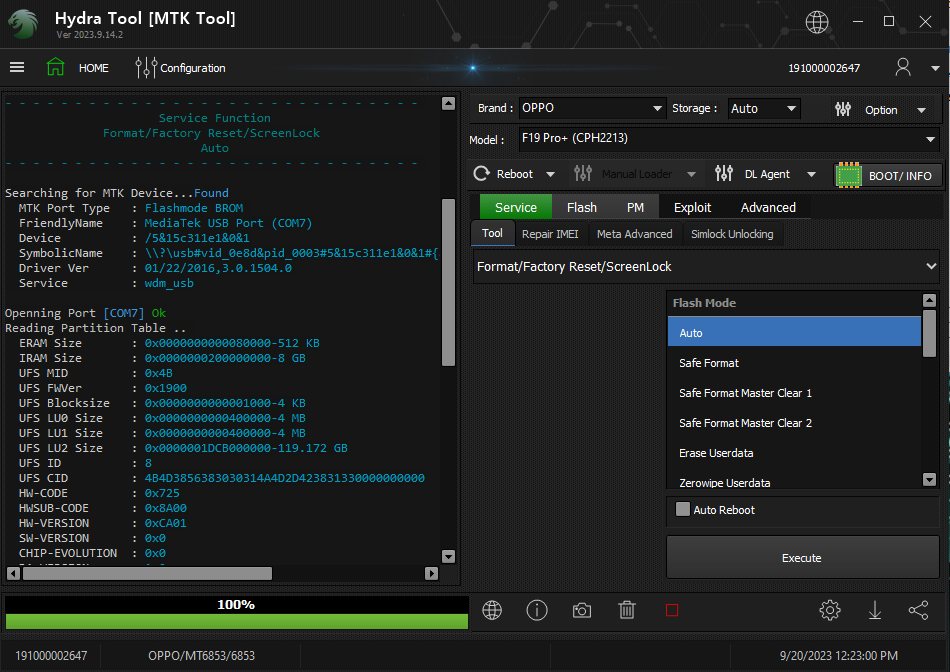Expand the account dropdown arrow
The image size is (950, 672).
(935, 68)
